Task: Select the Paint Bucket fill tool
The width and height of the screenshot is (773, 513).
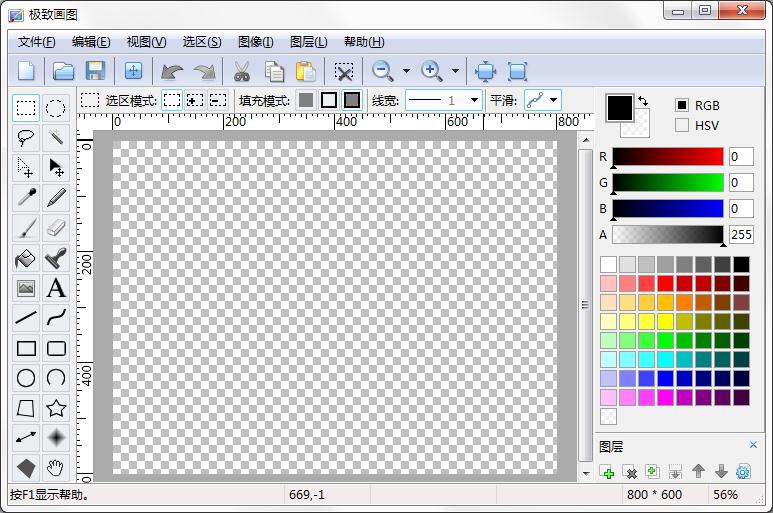Action: tap(26, 258)
